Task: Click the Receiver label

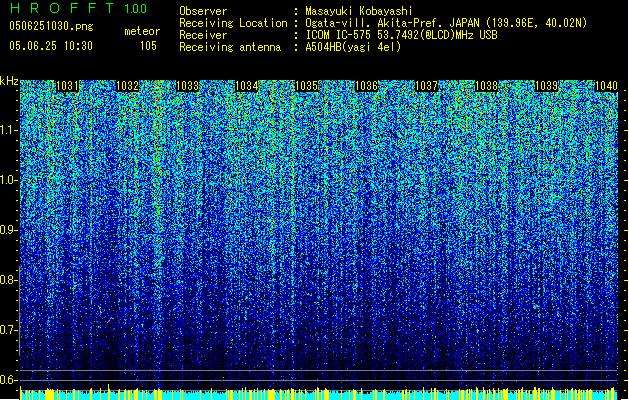Action: click(203, 35)
